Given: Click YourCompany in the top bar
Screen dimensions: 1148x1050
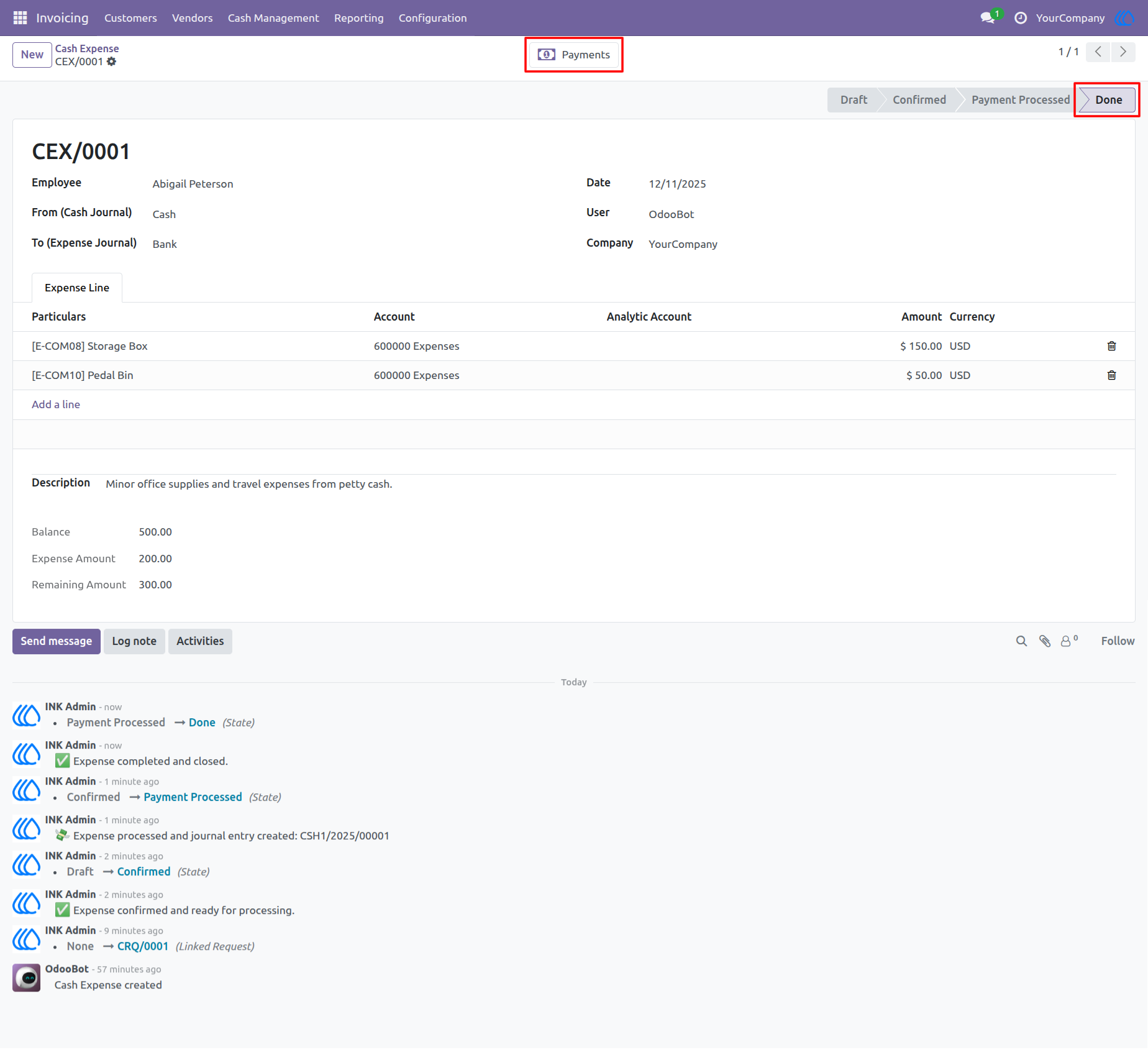Looking at the screenshot, I should [x=1070, y=18].
